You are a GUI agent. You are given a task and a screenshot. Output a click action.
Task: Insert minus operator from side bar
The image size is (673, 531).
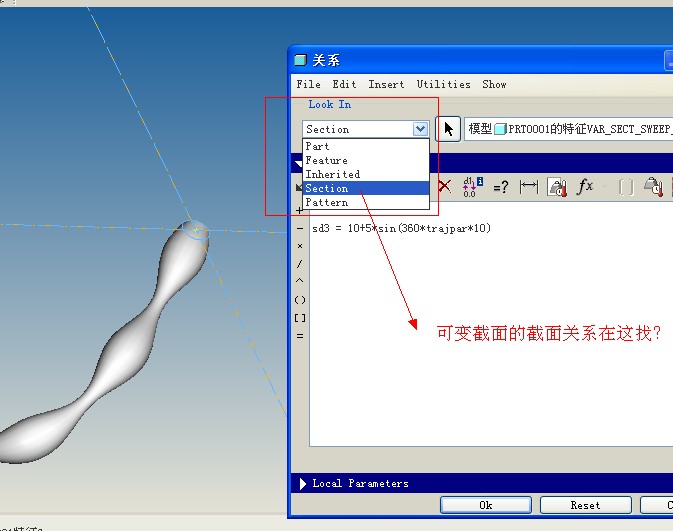(300, 228)
